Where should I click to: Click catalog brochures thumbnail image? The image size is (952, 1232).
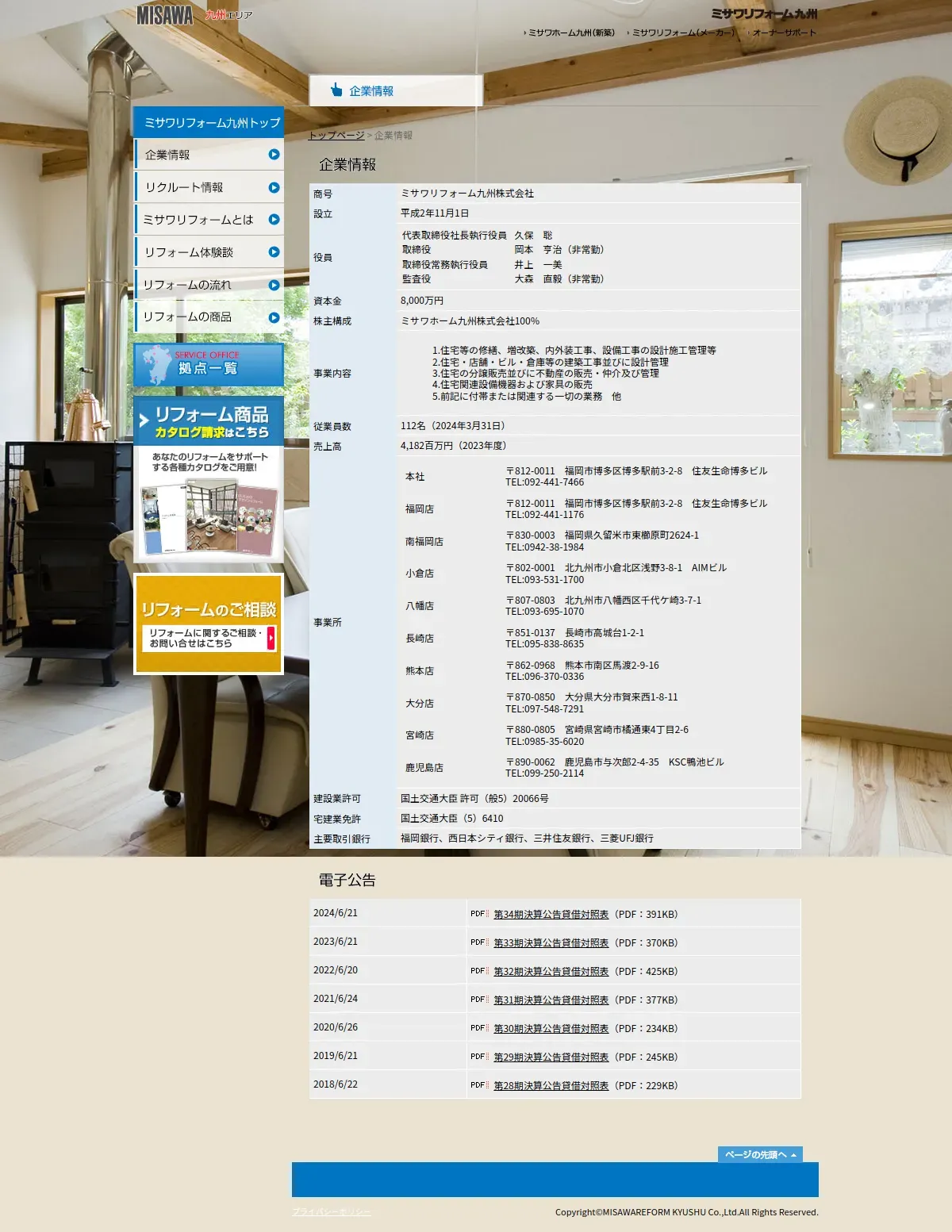tap(209, 517)
